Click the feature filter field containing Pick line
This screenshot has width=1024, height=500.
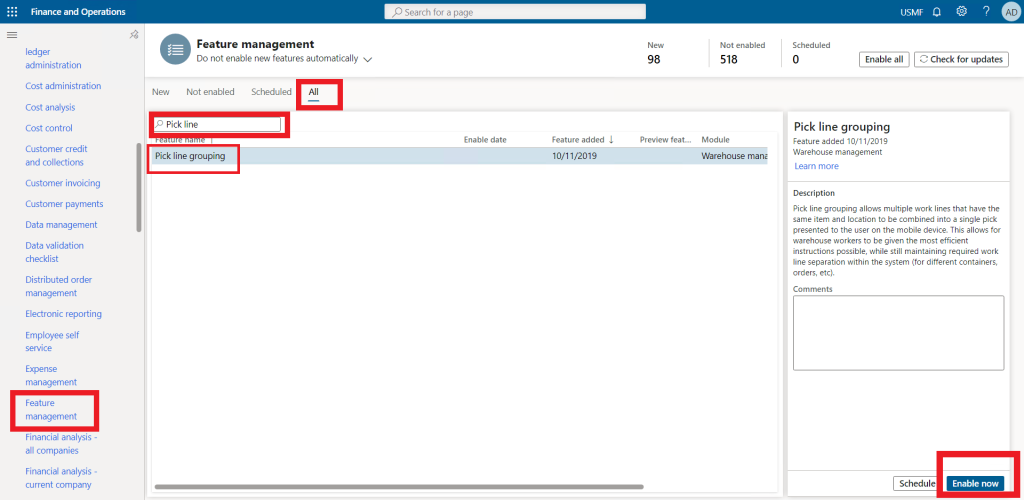[217, 124]
